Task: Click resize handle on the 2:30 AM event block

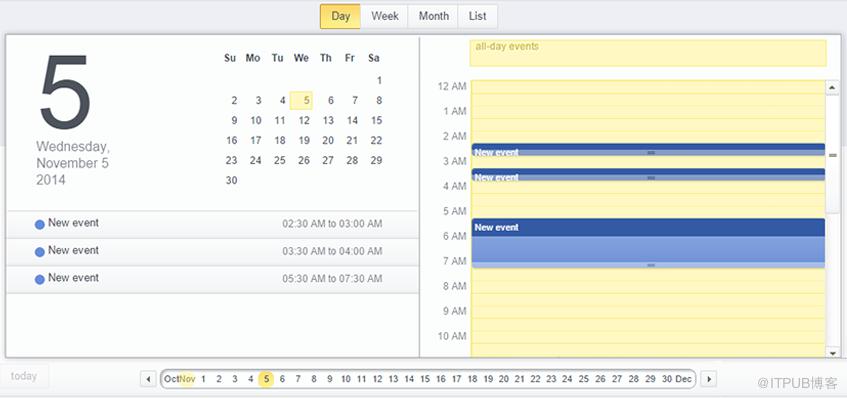Action: (651, 153)
